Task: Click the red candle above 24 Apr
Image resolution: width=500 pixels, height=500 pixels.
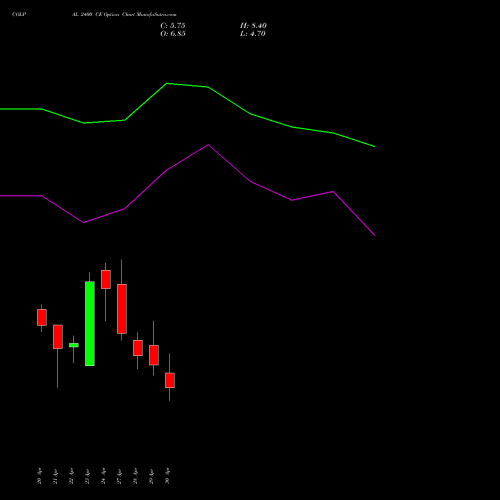Action: point(106,279)
